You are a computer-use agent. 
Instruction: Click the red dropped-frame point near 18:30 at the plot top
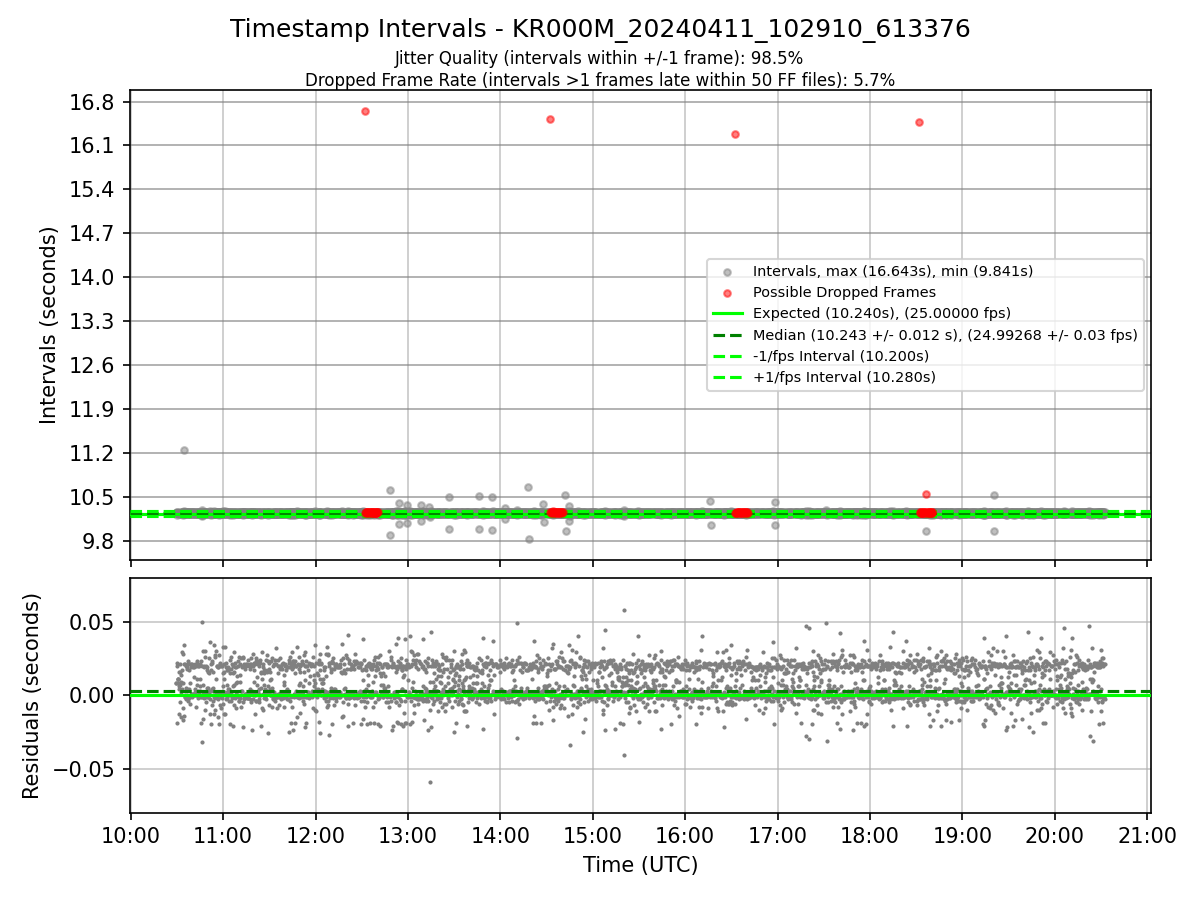pos(919,122)
